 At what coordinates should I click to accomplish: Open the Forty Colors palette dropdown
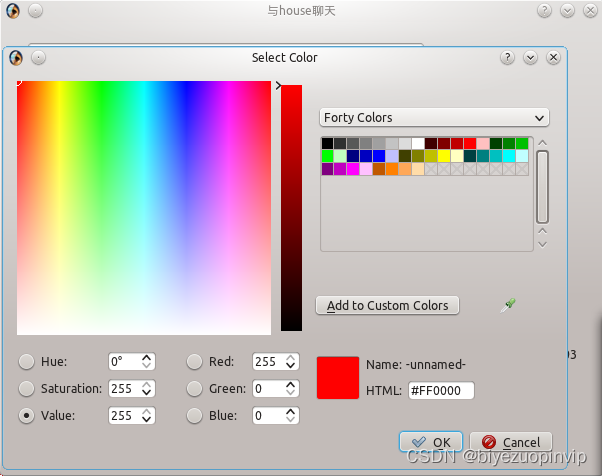(434, 117)
